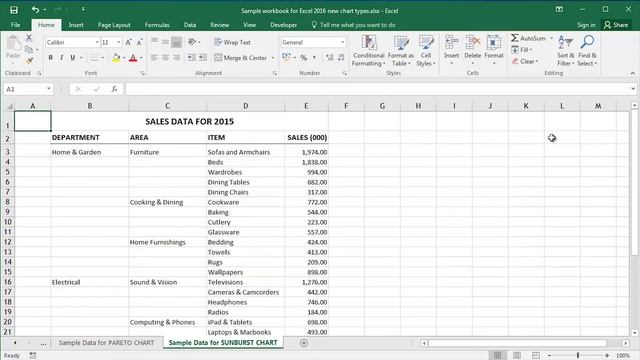Toggle Underline formatting
Viewport: 640px width, 360px height.
(x=73, y=58)
